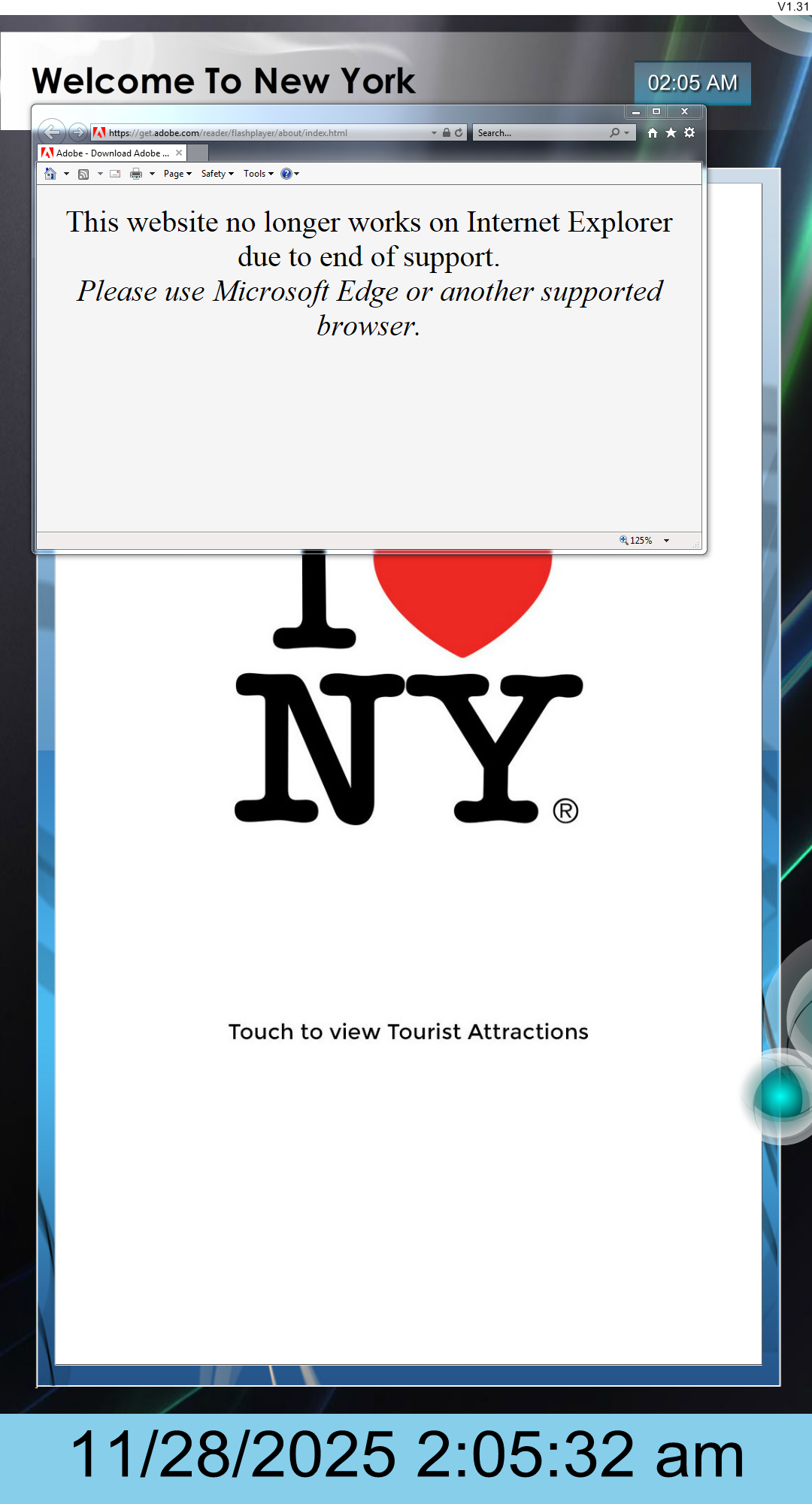Open the Help question mark icon
Viewport: 812px width, 1504px height.
(286, 174)
